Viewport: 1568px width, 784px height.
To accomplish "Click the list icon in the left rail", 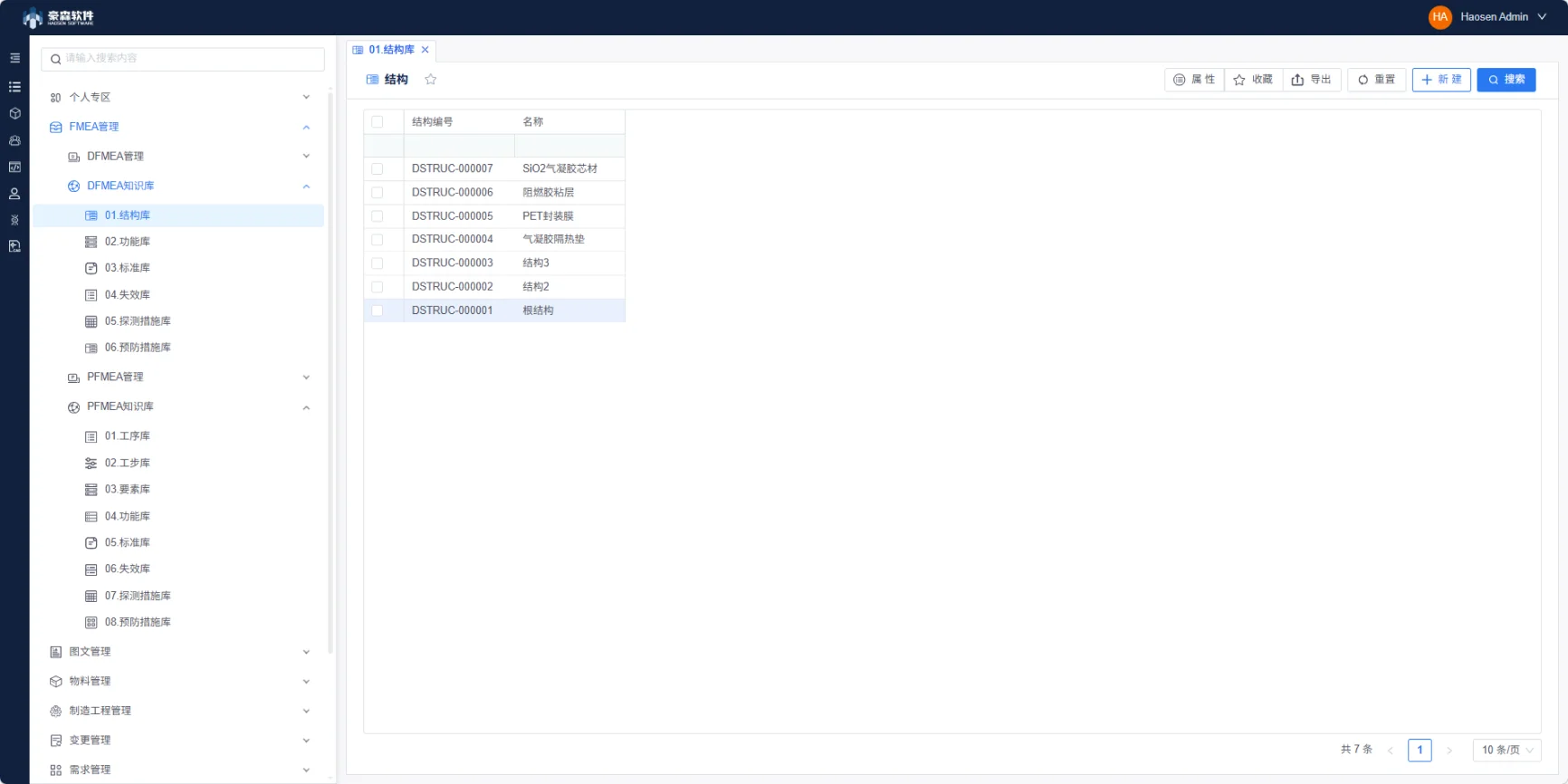I will [x=14, y=87].
